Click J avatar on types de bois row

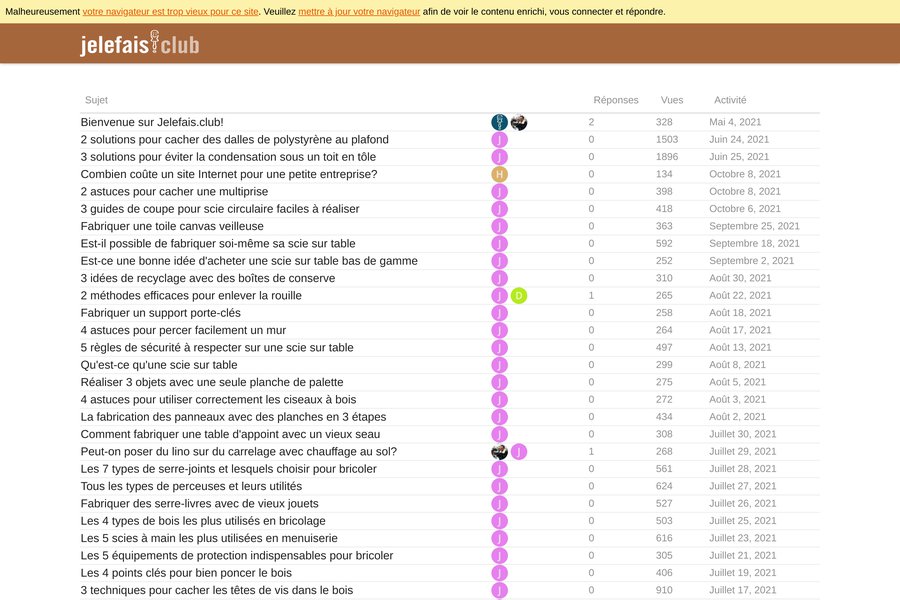click(499, 521)
